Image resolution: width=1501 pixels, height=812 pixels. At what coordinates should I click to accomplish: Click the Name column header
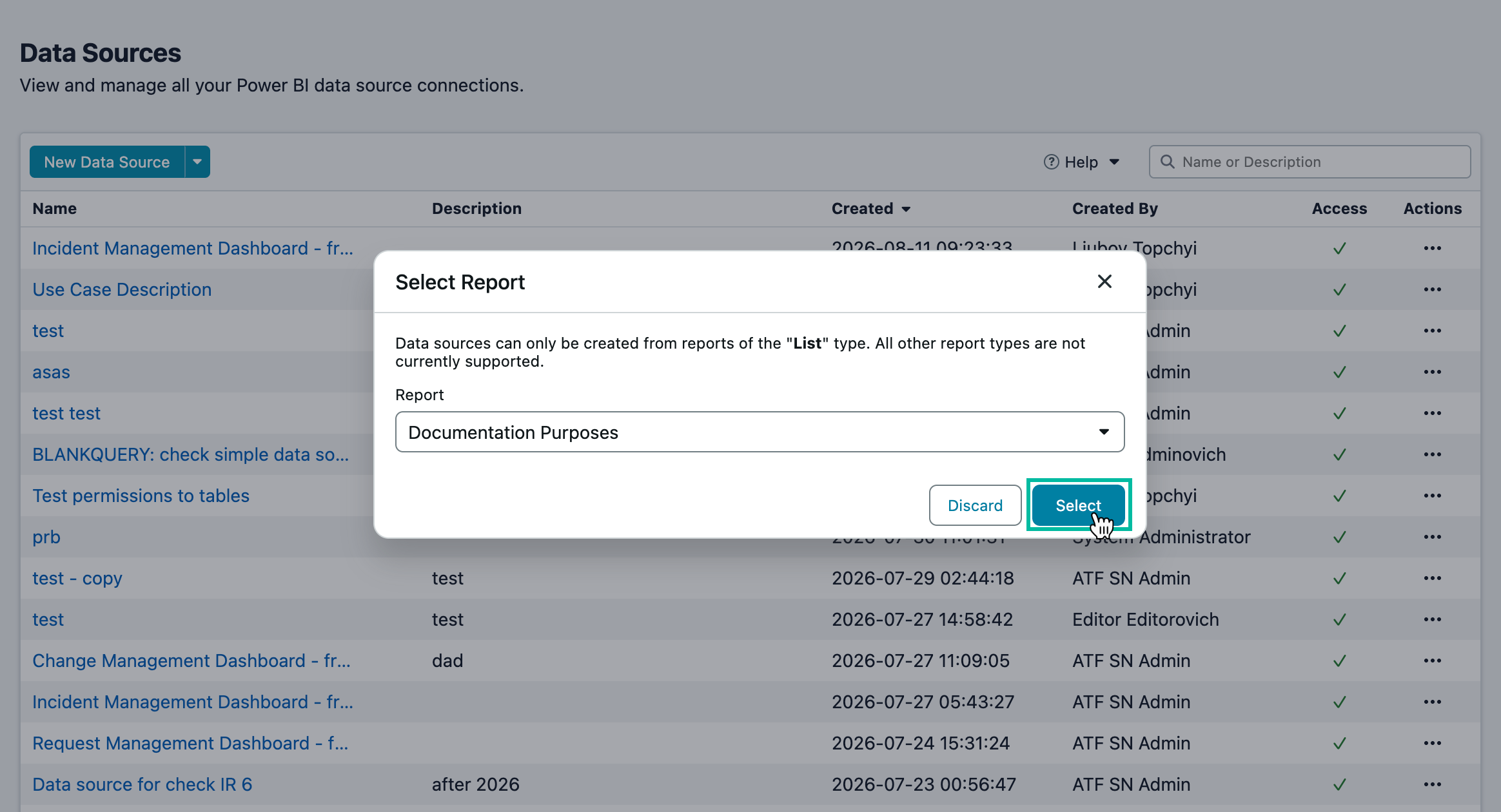coord(55,209)
